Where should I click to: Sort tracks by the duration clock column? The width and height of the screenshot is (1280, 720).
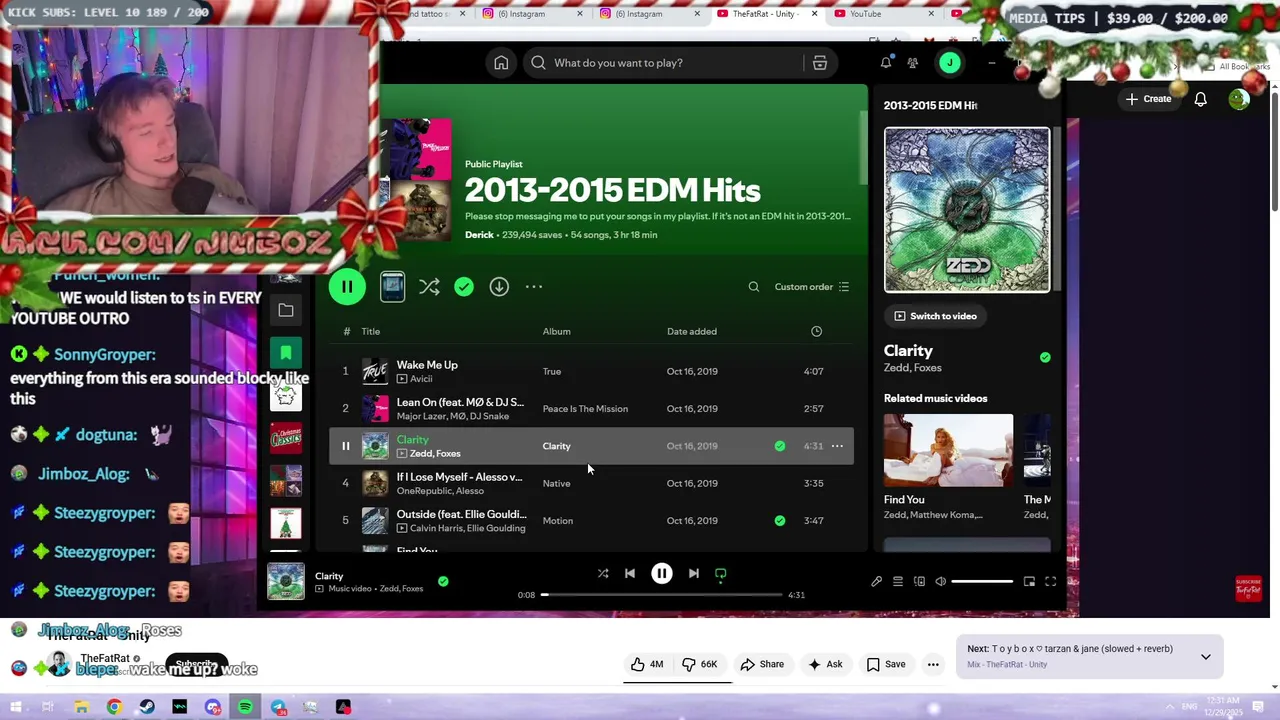pyautogui.click(x=816, y=331)
